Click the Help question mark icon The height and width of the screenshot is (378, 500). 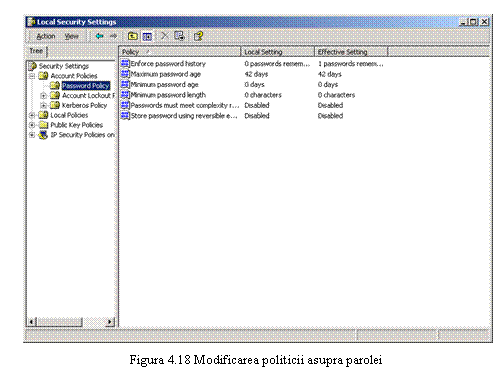point(198,36)
